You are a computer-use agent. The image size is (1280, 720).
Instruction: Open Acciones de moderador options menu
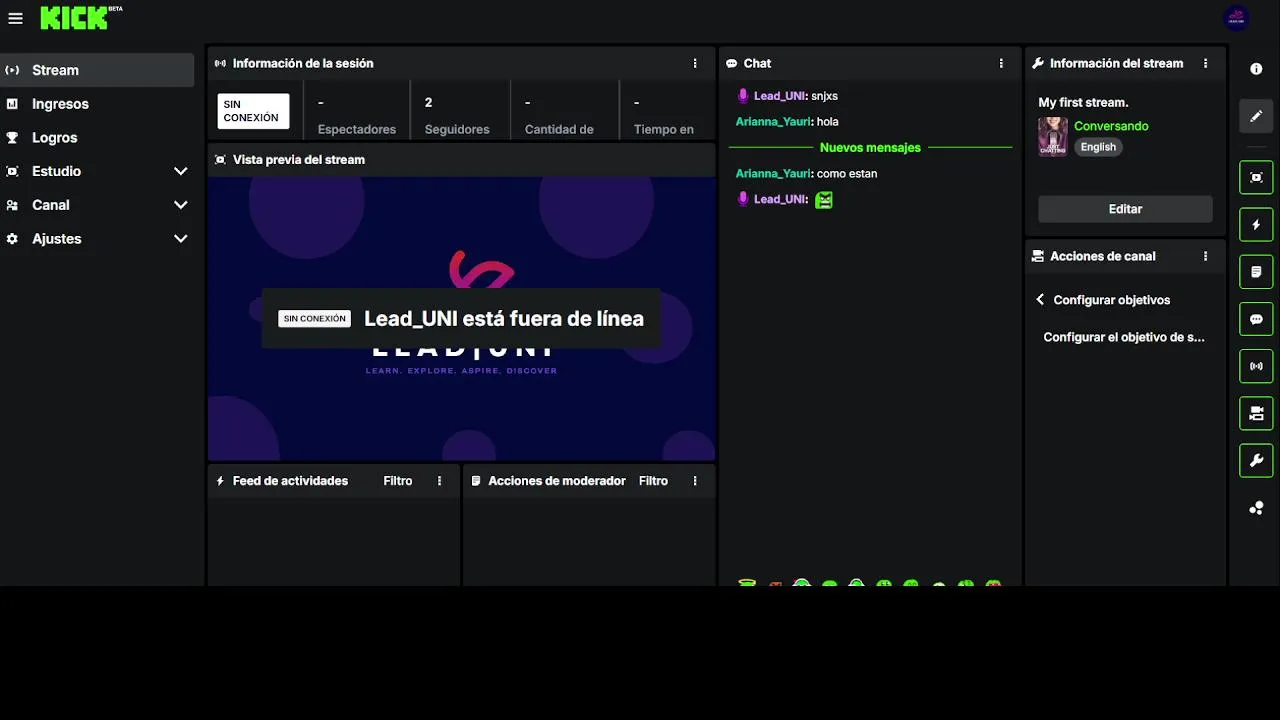coord(695,481)
